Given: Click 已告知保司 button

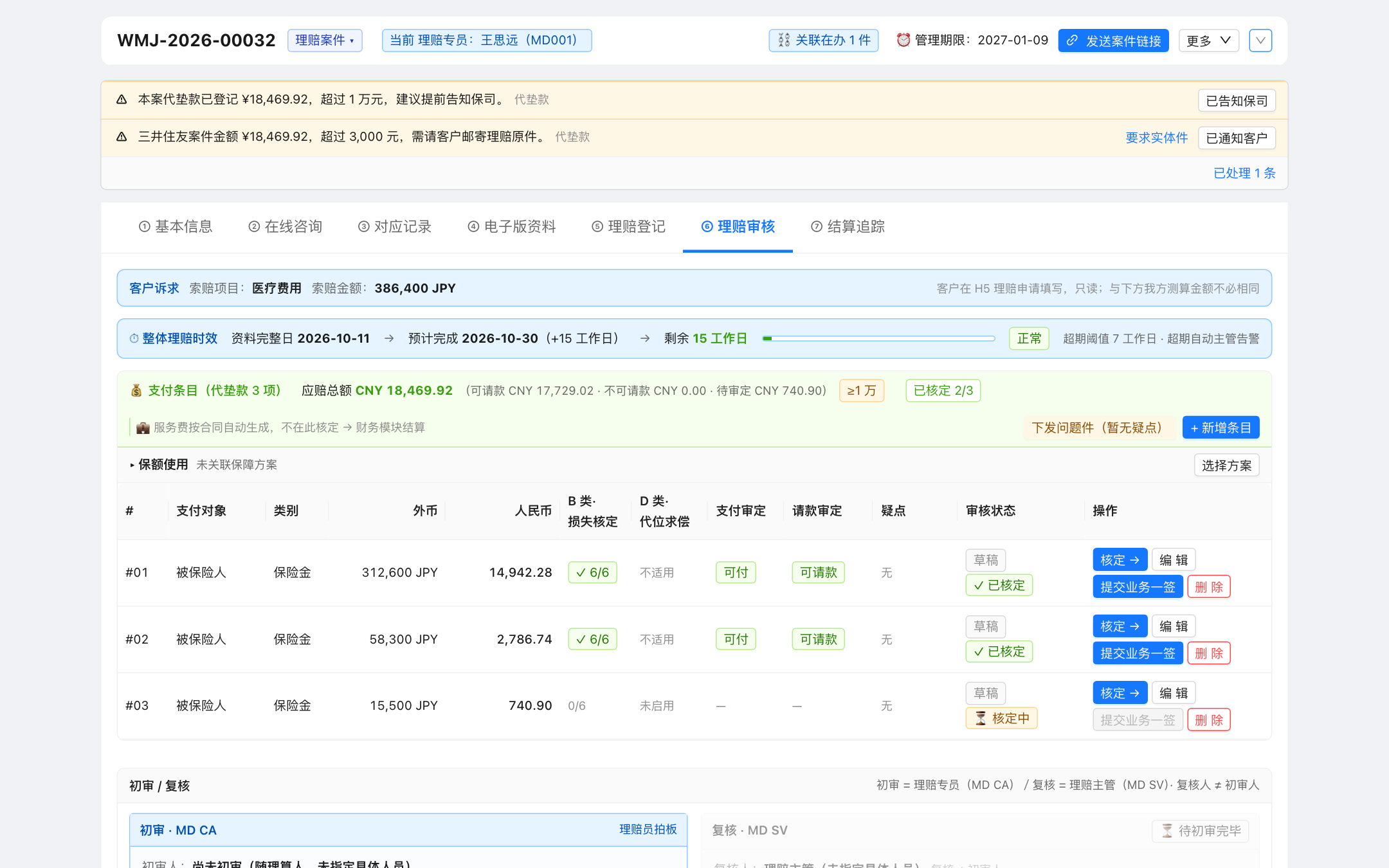Looking at the screenshot, I should point(1237,101).
